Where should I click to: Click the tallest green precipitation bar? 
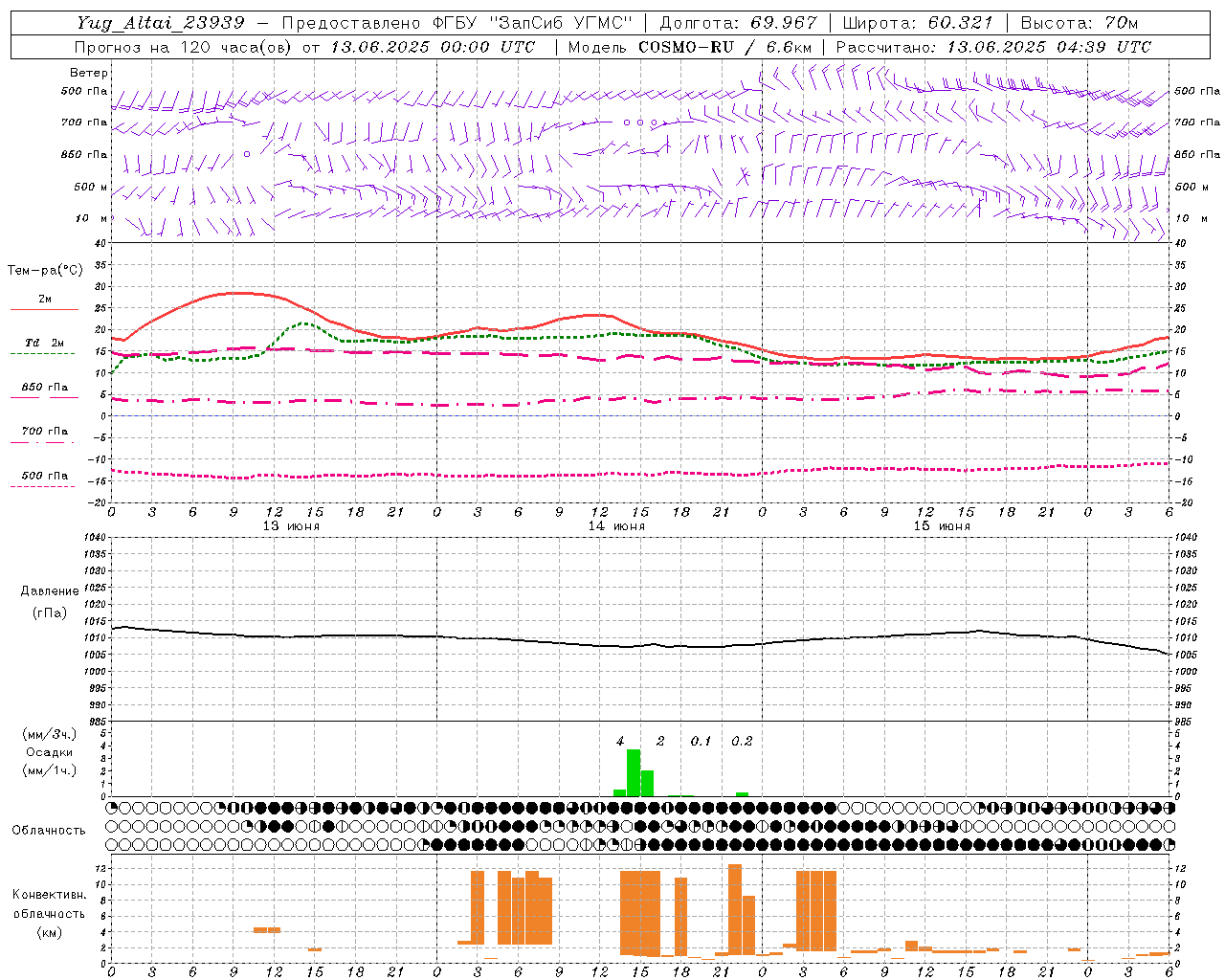point(634,772)
